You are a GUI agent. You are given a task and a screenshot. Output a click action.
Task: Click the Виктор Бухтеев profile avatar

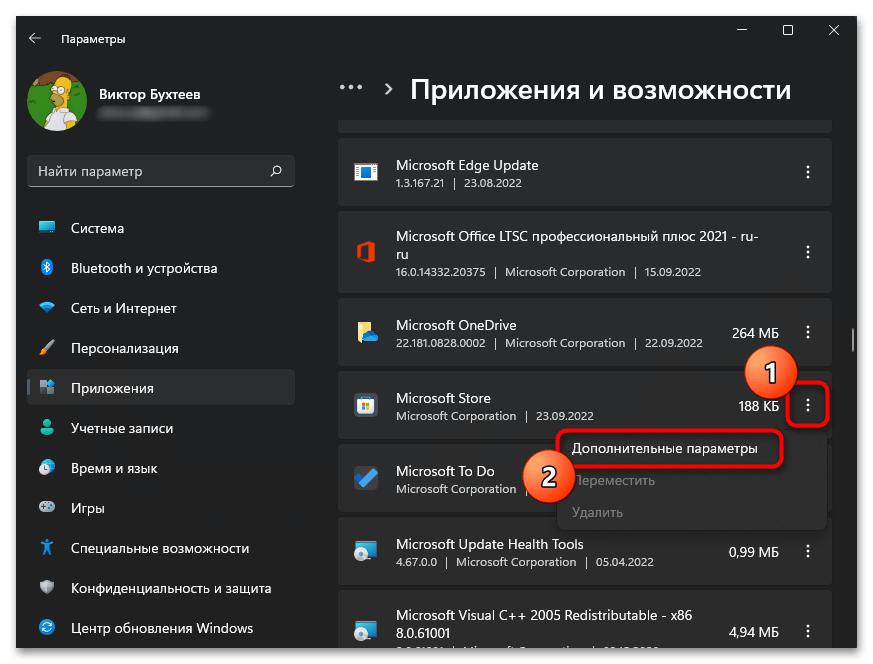(x=58, y=102)
